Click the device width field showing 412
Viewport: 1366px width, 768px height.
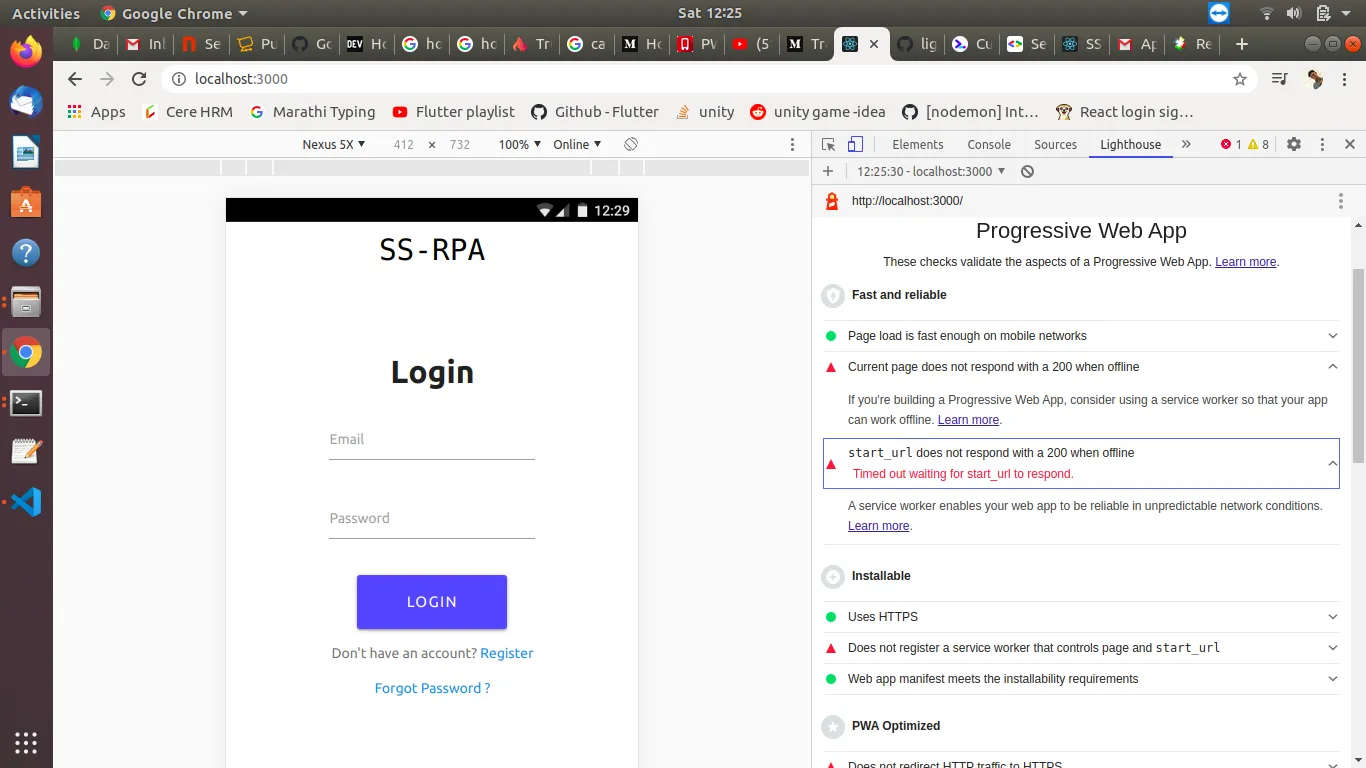[x=404, y=144]
